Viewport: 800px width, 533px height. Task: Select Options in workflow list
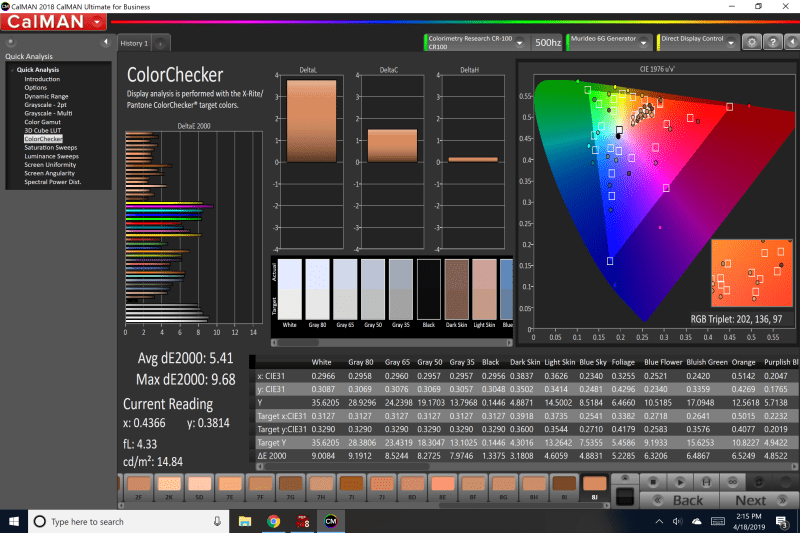point(35,88)
